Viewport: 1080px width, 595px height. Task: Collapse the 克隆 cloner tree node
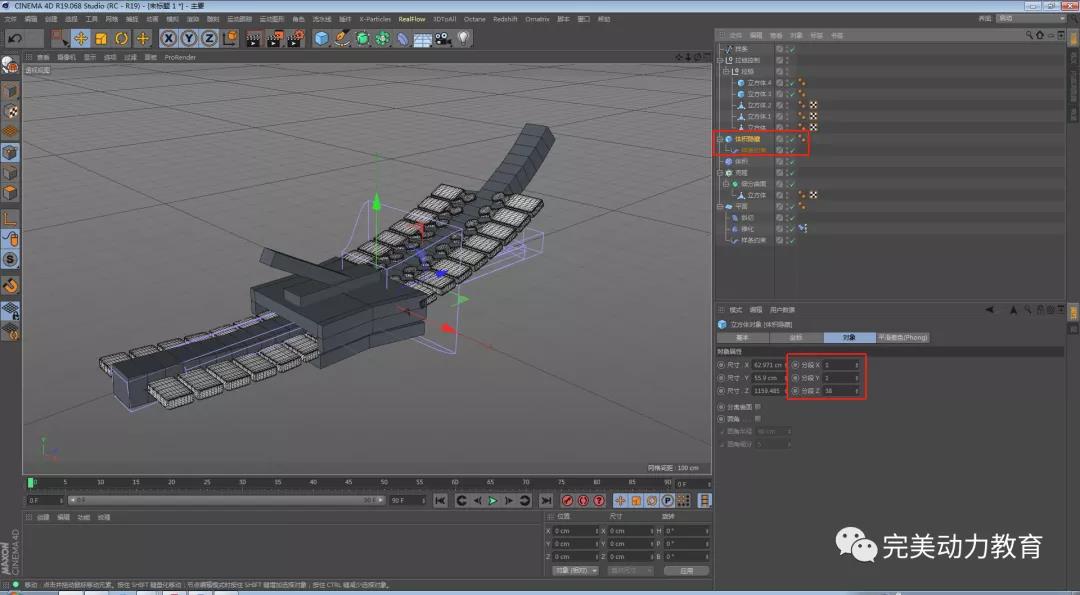pos(720,173)
